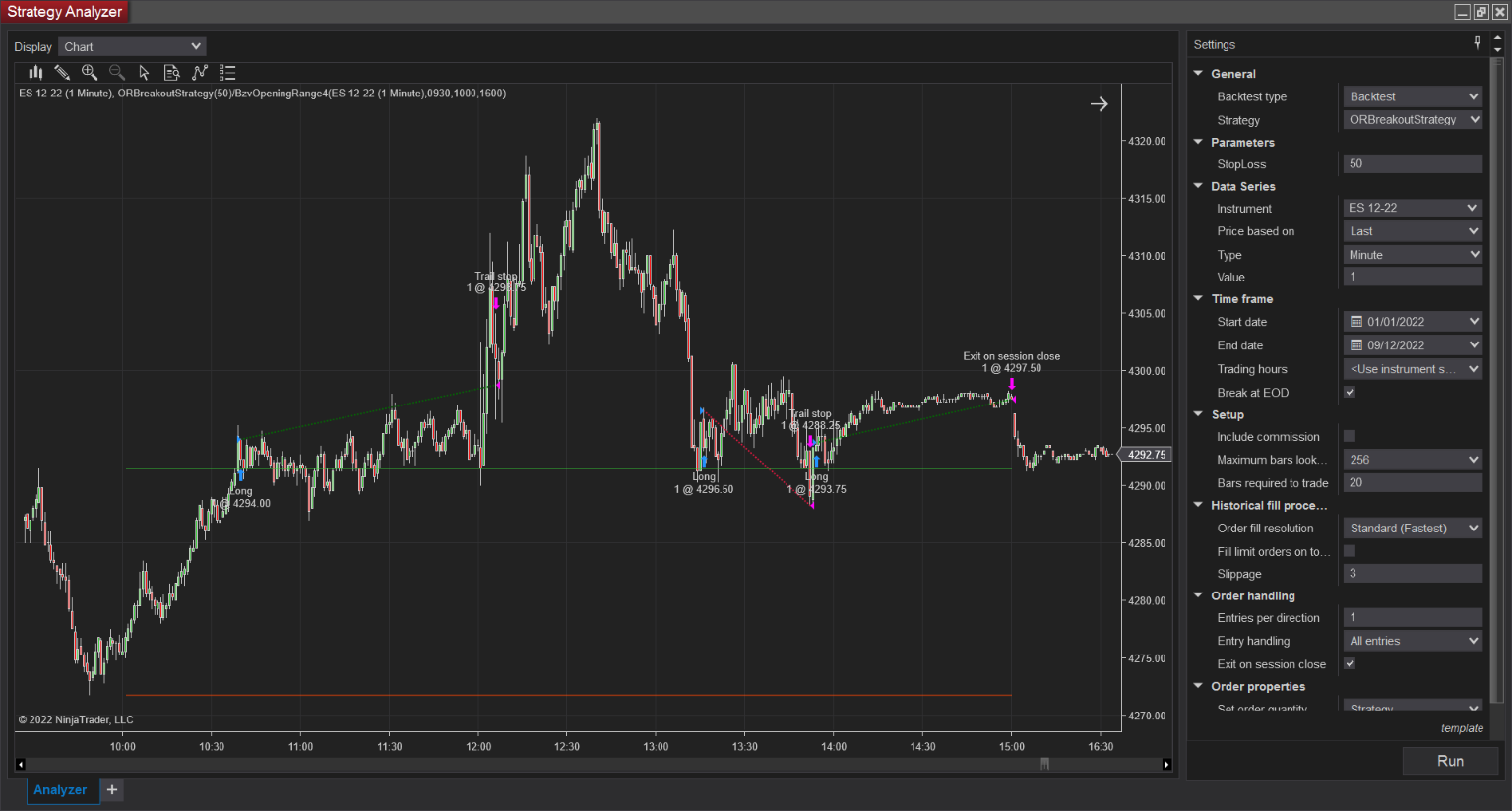The height and width of the screenshot is (811, 1512).
Task: Edit the Slippage field
Action: 1413,573
